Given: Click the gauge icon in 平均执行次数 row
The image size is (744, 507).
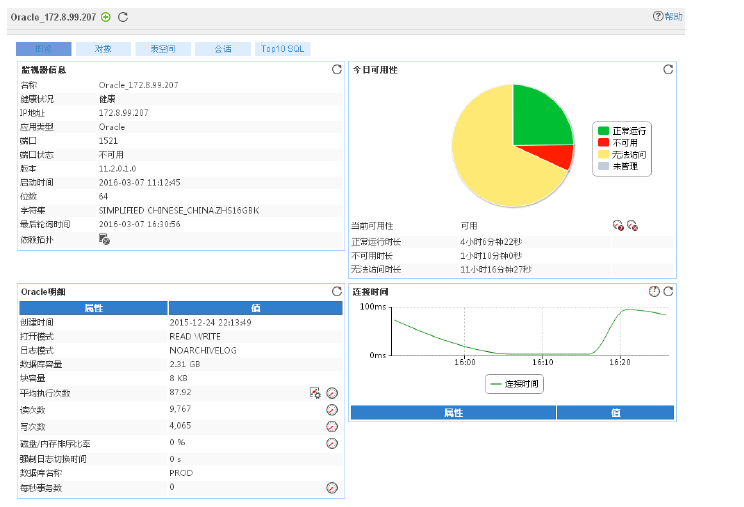Looking at the screenshot, I should (332, 393).
